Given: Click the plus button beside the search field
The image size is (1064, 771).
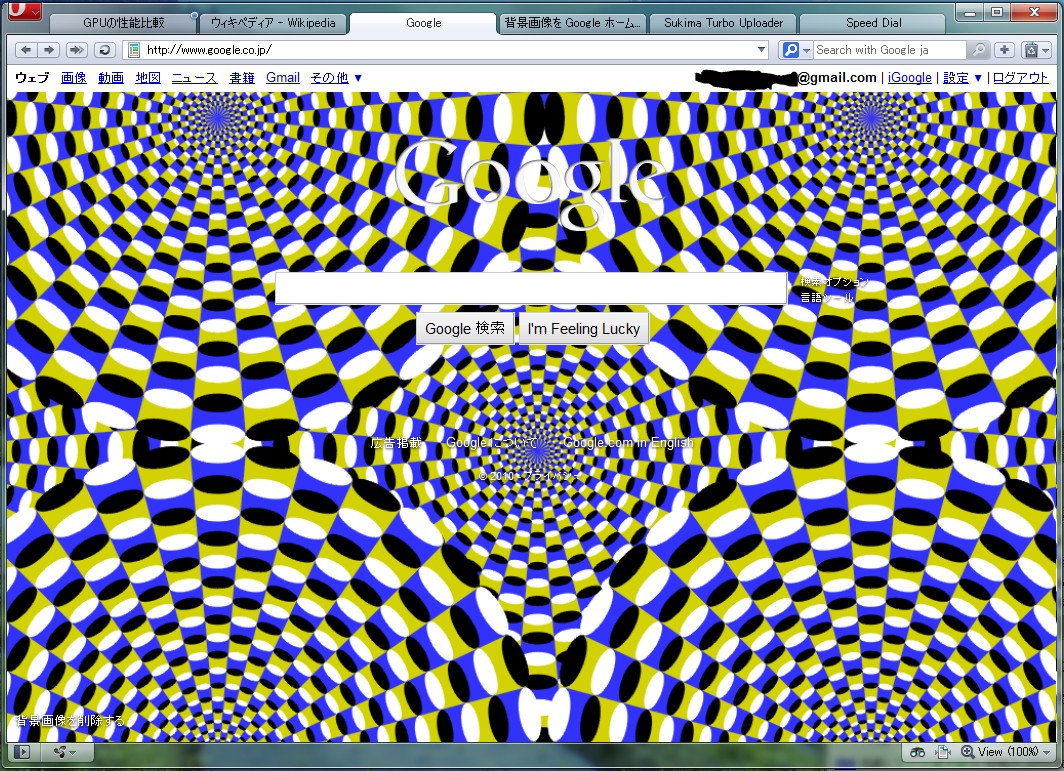Looking at the screenshot, I should pyautogui.click(x=1004, y=50).
